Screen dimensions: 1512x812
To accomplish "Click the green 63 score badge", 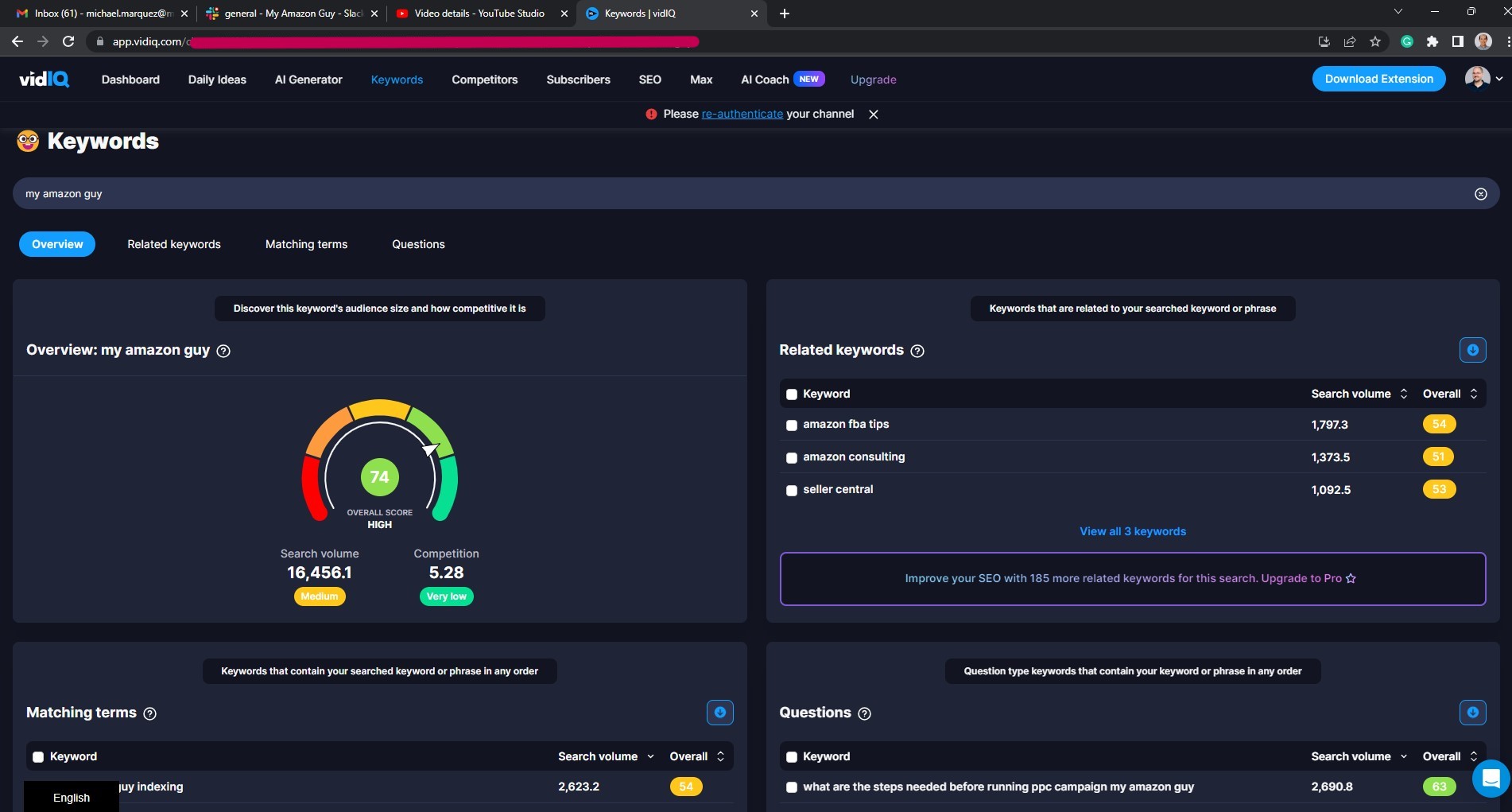I will pyautogui.click(x=1439, y=787).
